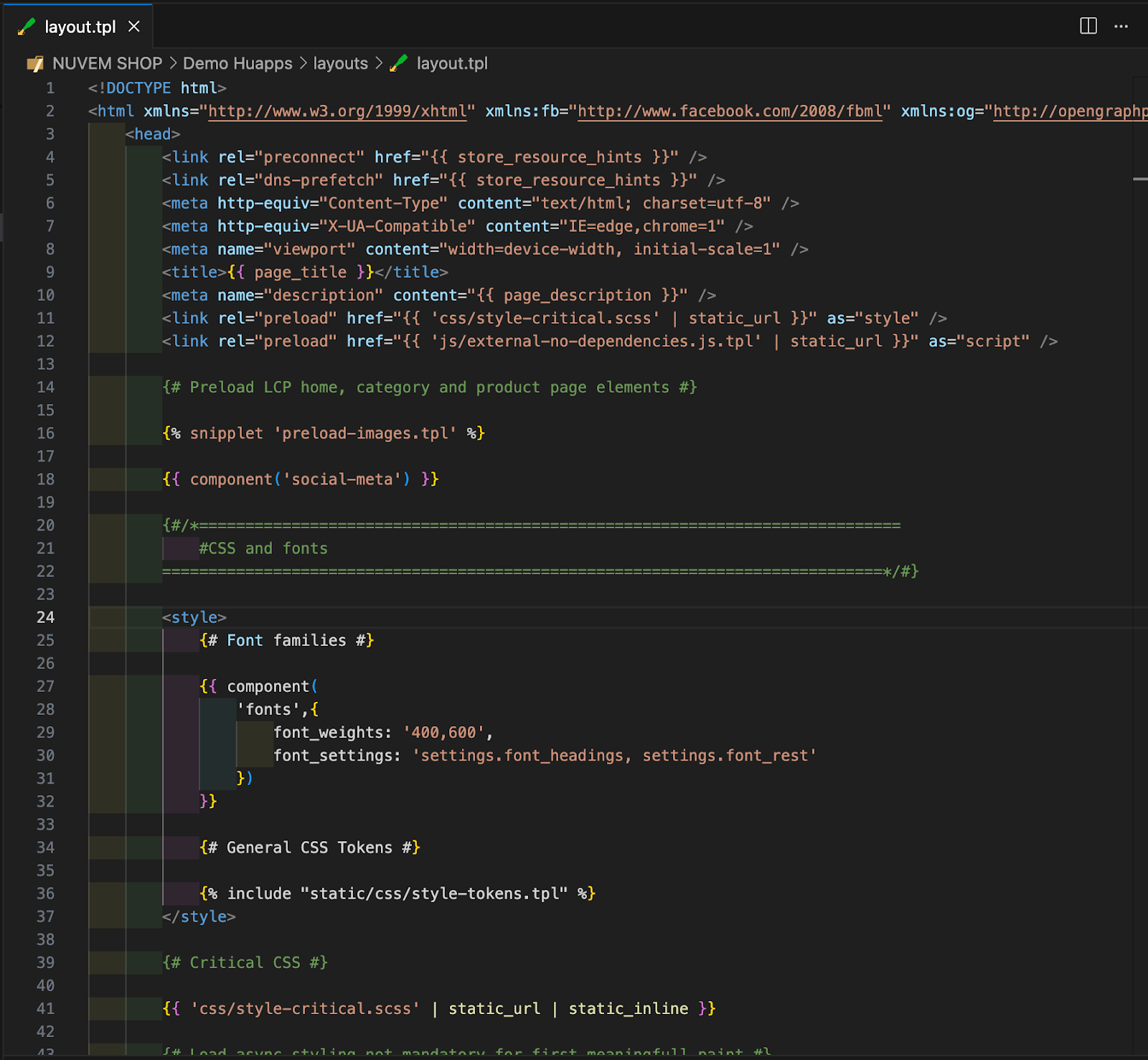Expand the Demo Huapps breadcrumb segment
Image resolution: width=1148 pixels, height=1060 pixels.
[237, 64]
